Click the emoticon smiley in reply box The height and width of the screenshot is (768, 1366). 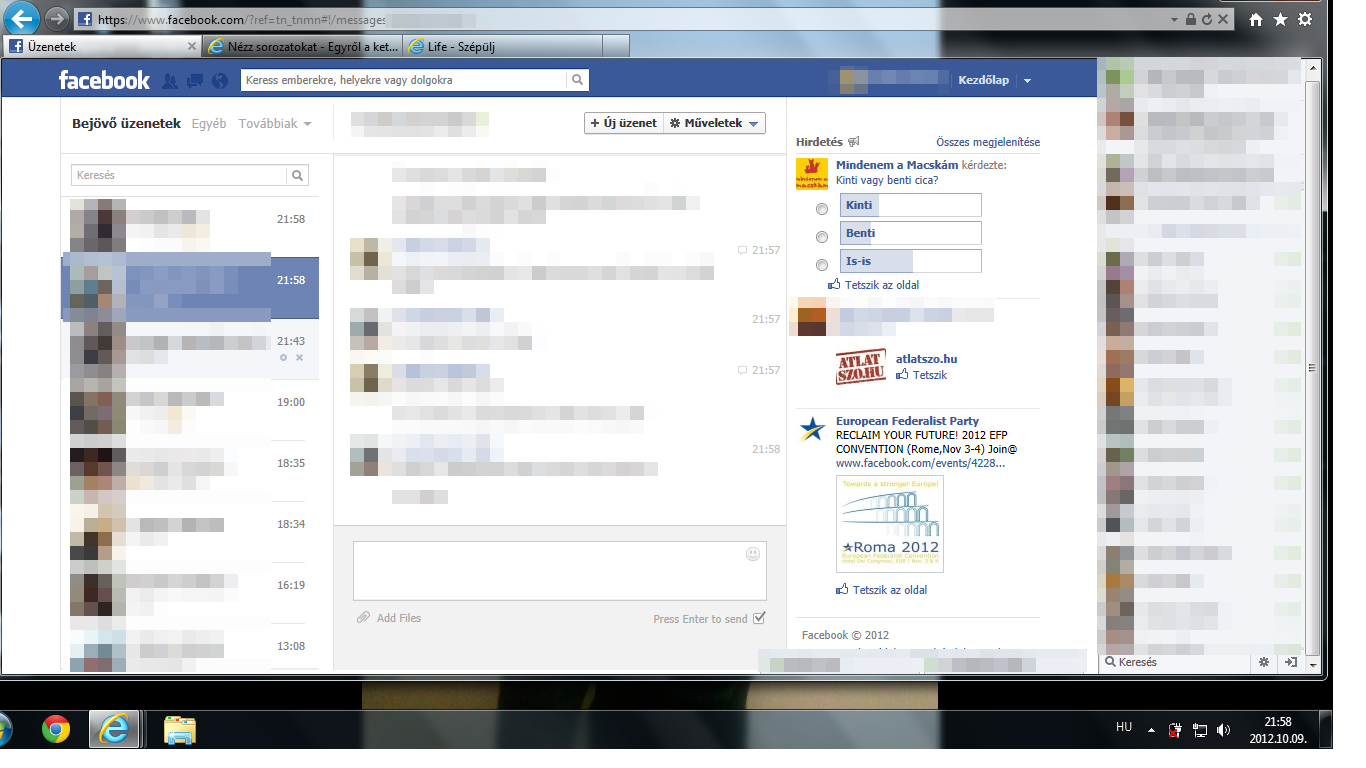pyautogui.click(x=753, y=554)
